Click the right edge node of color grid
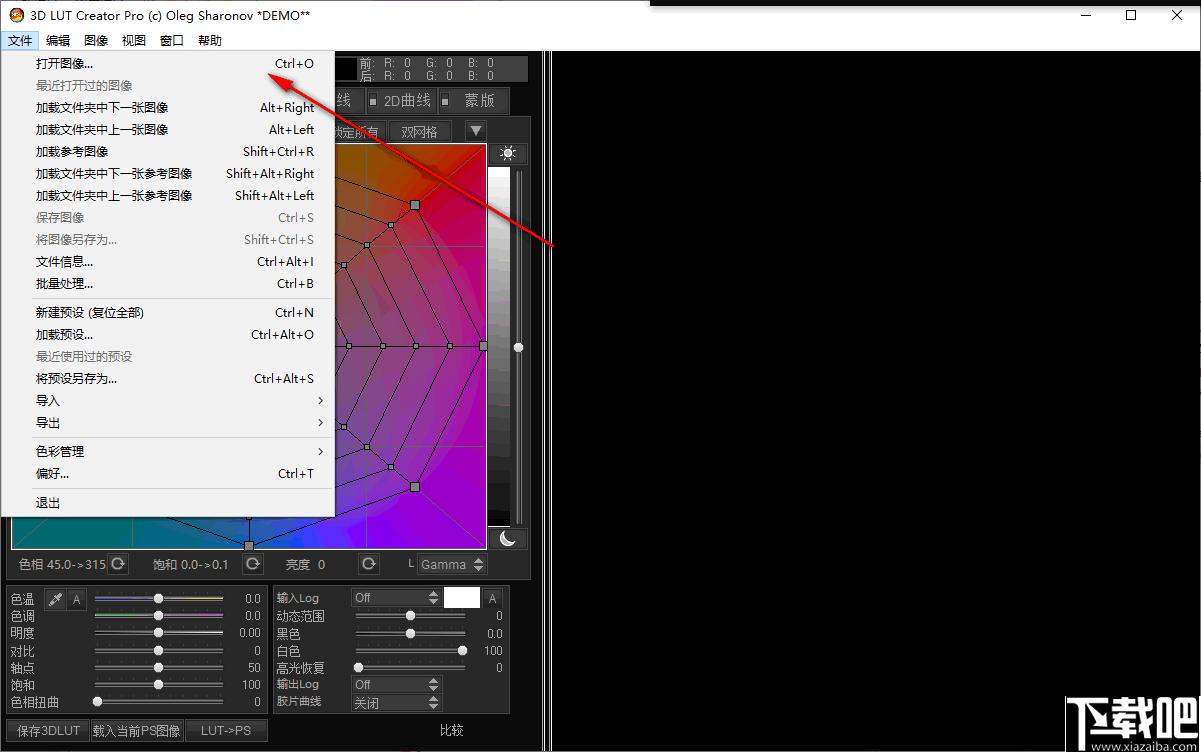Image resolution: width=1201 pixels, height=752 pixels. click(483, 345)
